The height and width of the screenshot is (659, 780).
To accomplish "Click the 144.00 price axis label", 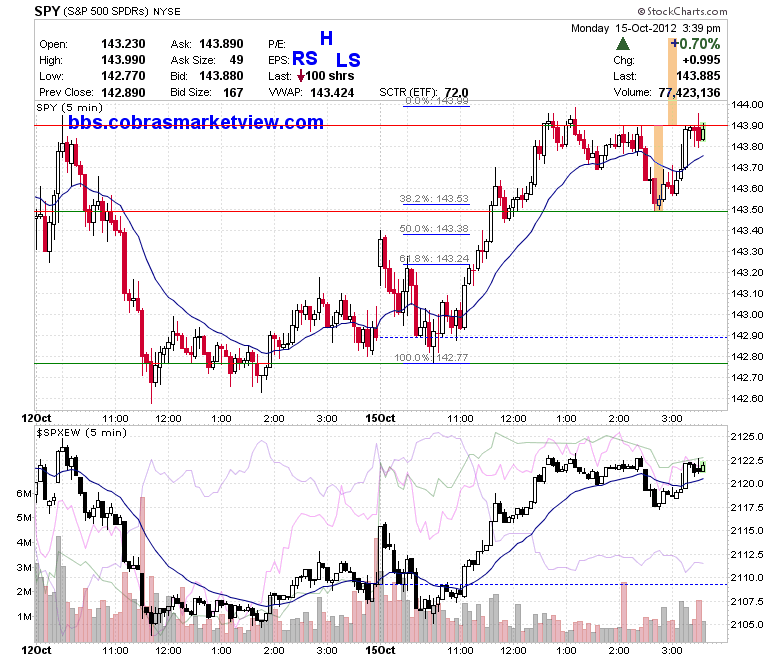I will [747, 104].
